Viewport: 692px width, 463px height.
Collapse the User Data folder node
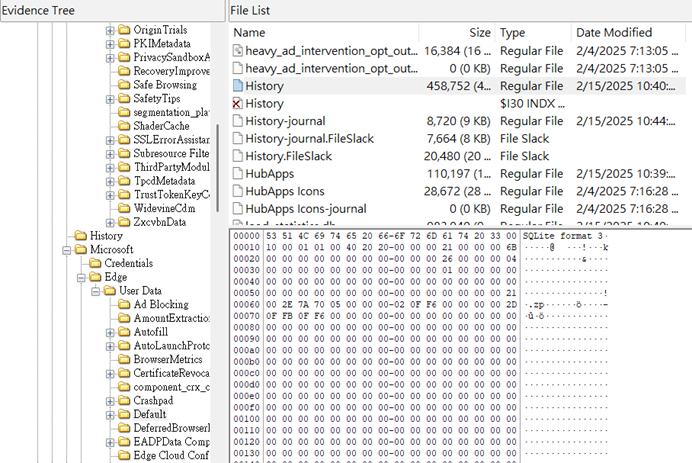(x=96, y=291)
